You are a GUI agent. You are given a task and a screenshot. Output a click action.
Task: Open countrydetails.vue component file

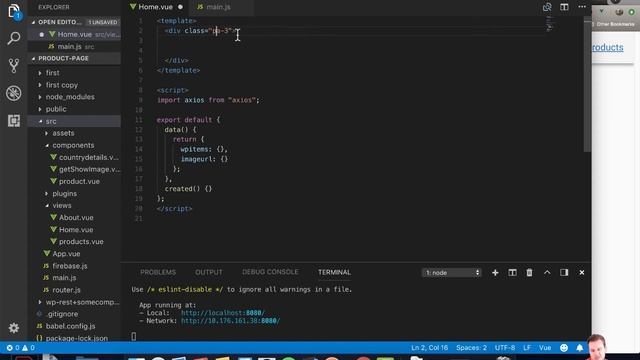[88, 157]
